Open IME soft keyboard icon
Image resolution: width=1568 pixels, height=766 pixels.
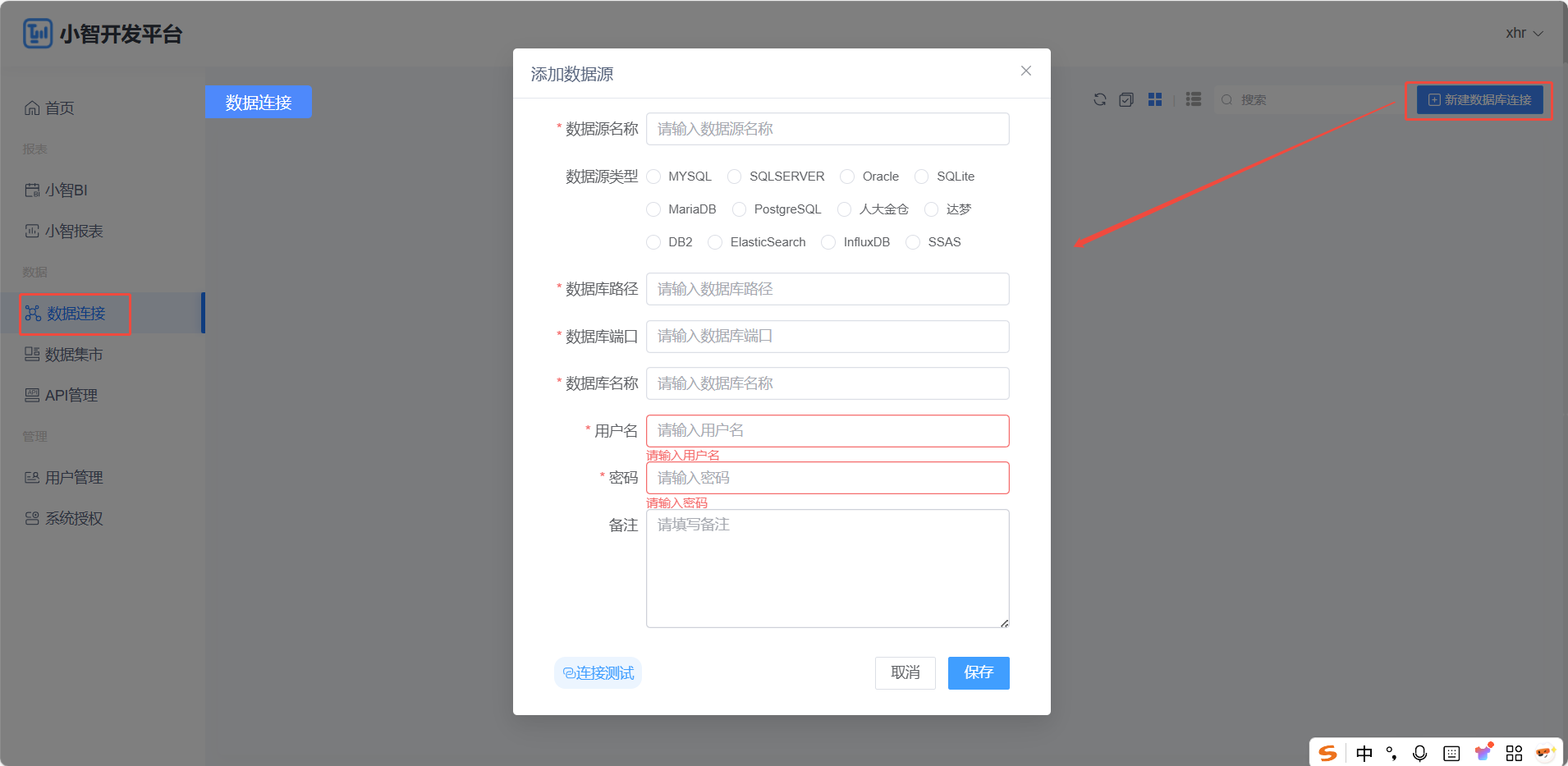pos(1451,753)
